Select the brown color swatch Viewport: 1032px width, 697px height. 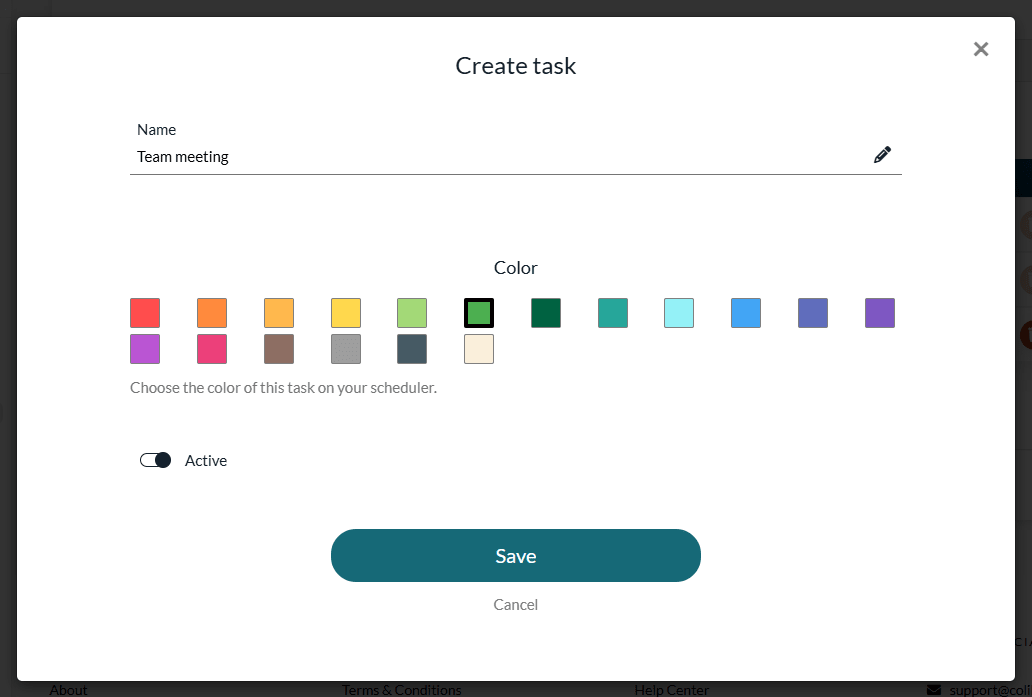pos(279,349)
